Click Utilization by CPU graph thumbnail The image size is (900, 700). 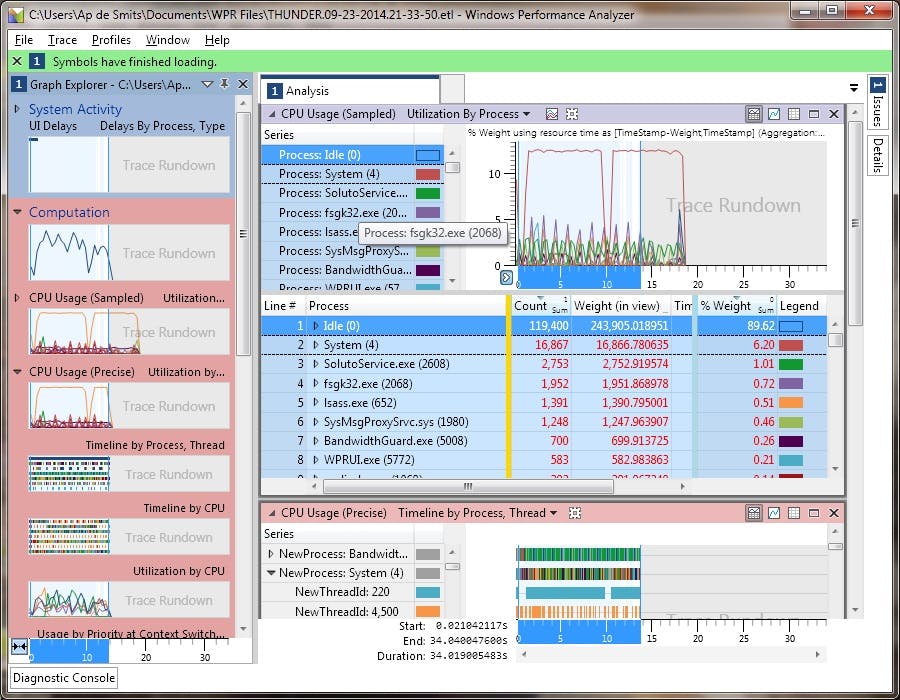pyautogui.click(x=129, y=600)
